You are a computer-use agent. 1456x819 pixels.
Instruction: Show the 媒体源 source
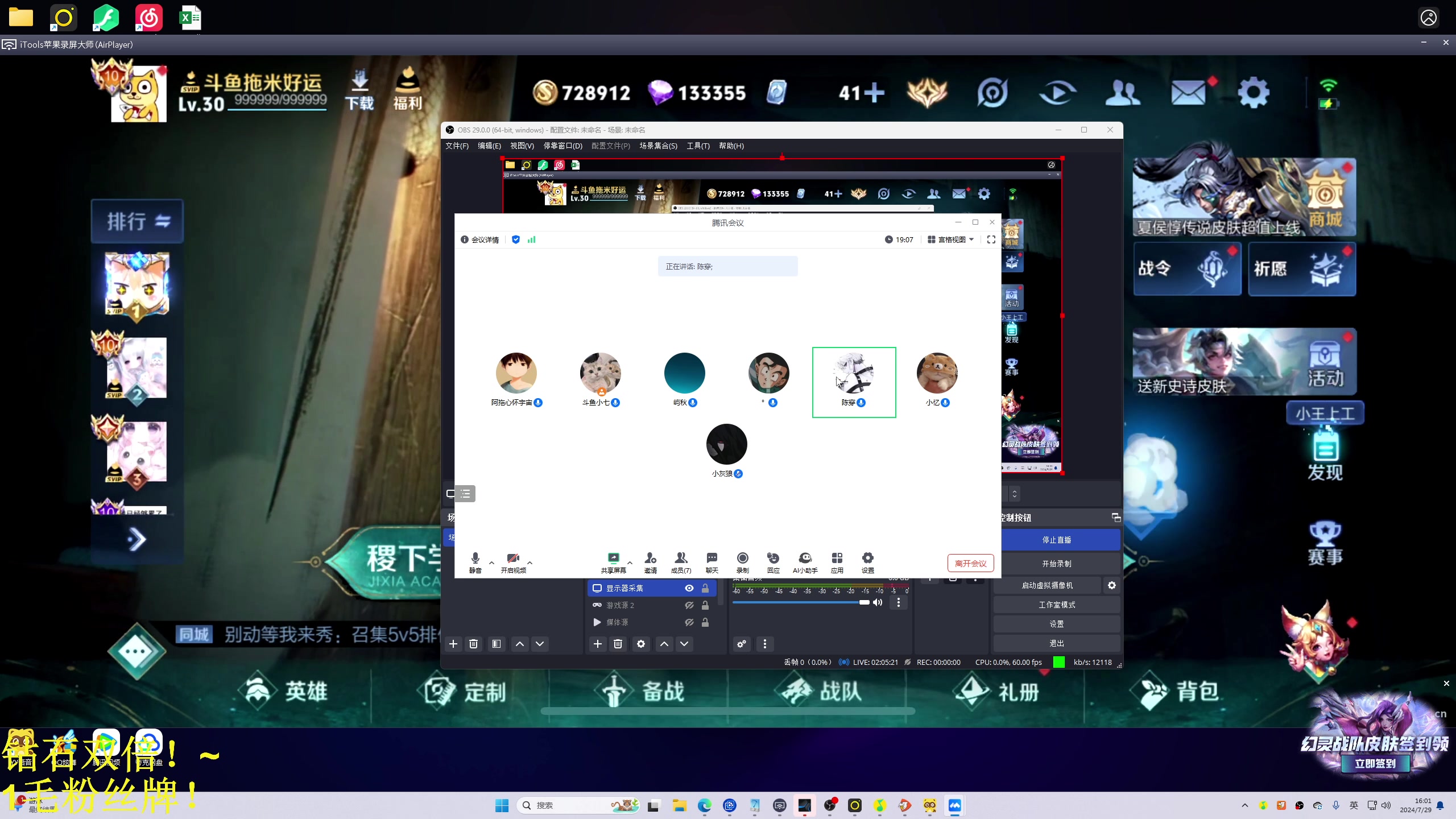[689, 622]
